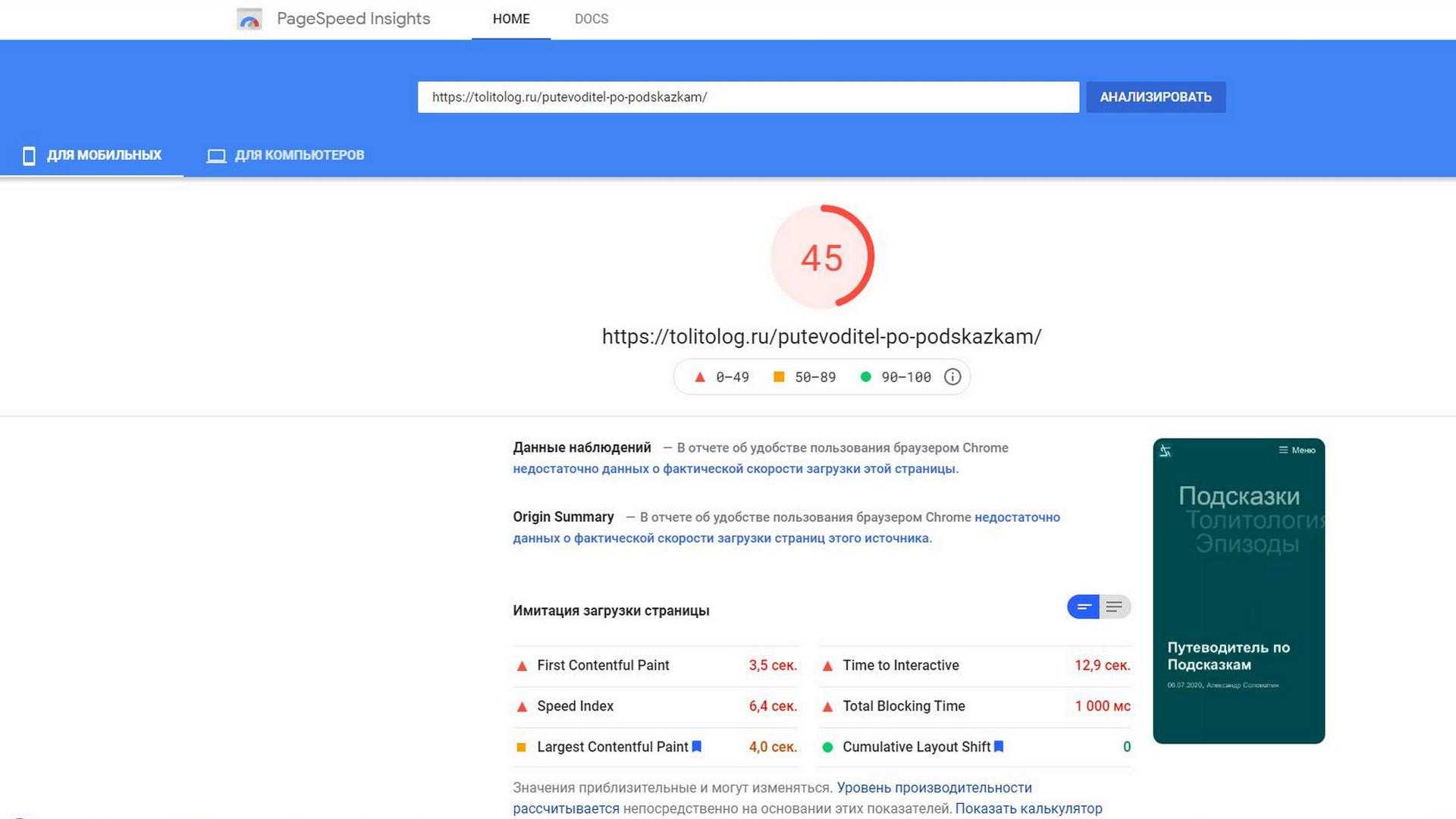Open Origin Summary insufficient data link

tap(786, 528)
